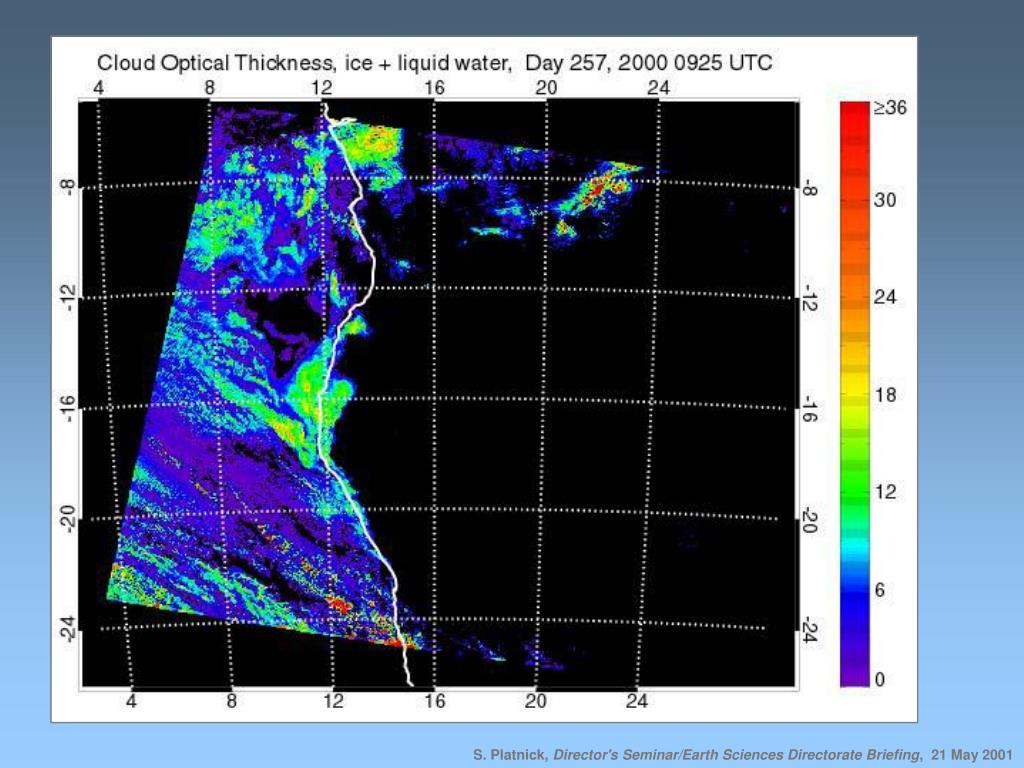Click the colorbar label "≥36"
This screenshot has width=1024, height=768.
coord(890,108)
